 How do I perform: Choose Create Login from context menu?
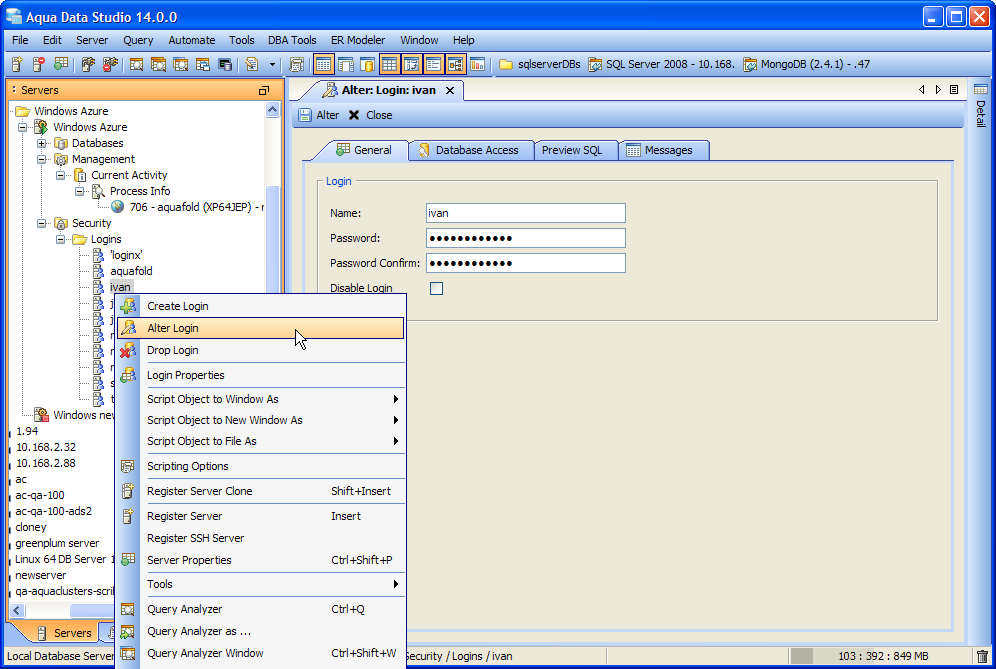pyautogui.click(x=260, y=306)
